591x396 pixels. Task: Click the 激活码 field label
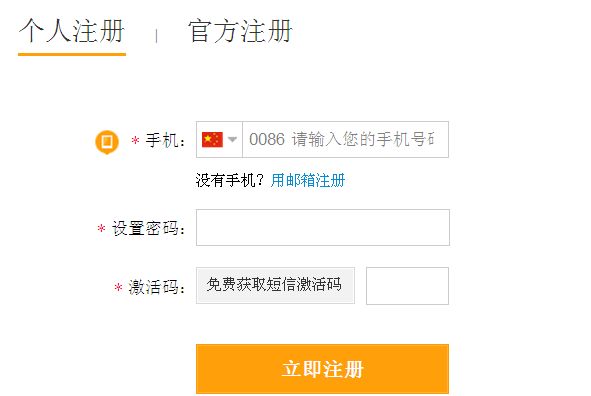click(156, 287)
